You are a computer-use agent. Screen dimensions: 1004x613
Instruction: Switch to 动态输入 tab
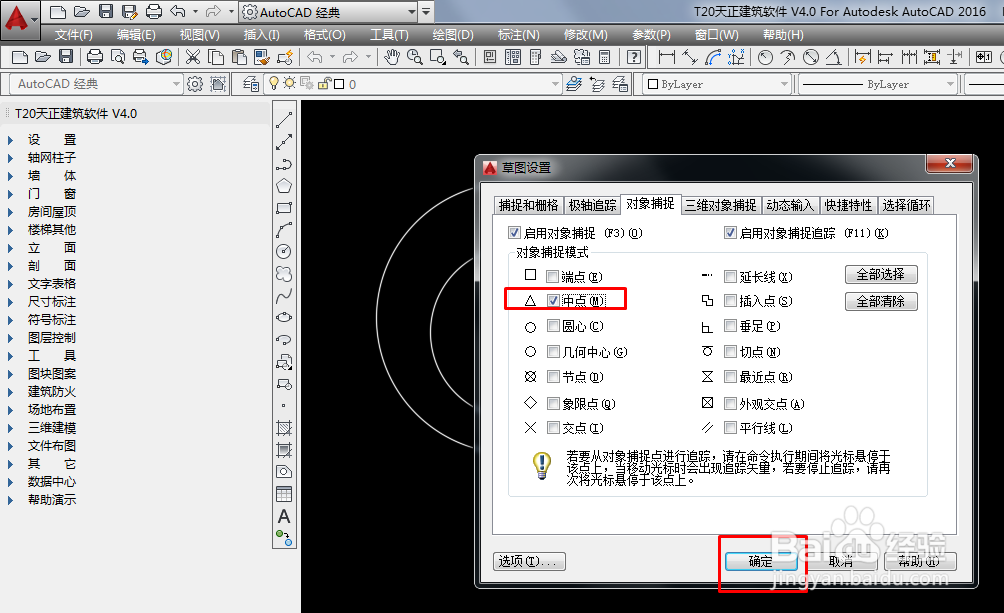click(x=790, y=205)
